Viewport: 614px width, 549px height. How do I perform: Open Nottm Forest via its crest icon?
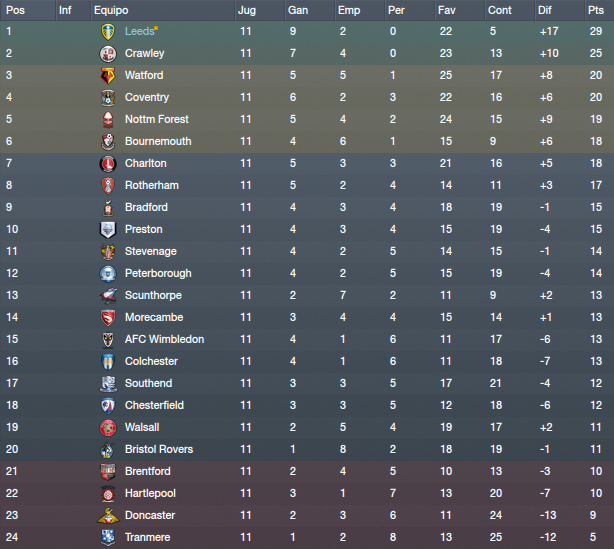[108, 119]
